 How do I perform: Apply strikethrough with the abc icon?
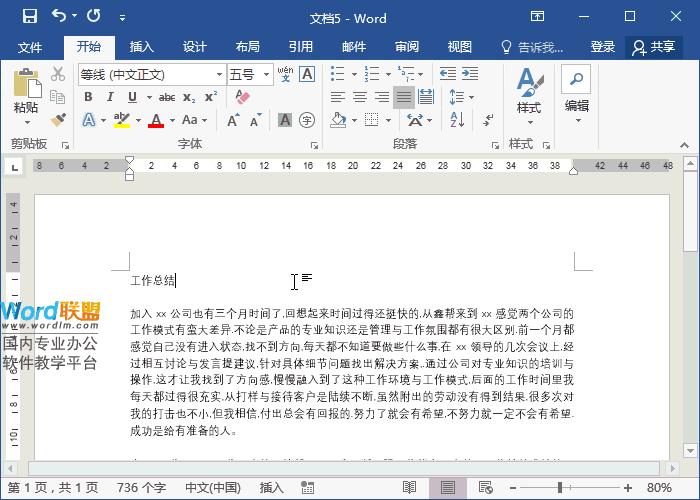click(167, 97)
